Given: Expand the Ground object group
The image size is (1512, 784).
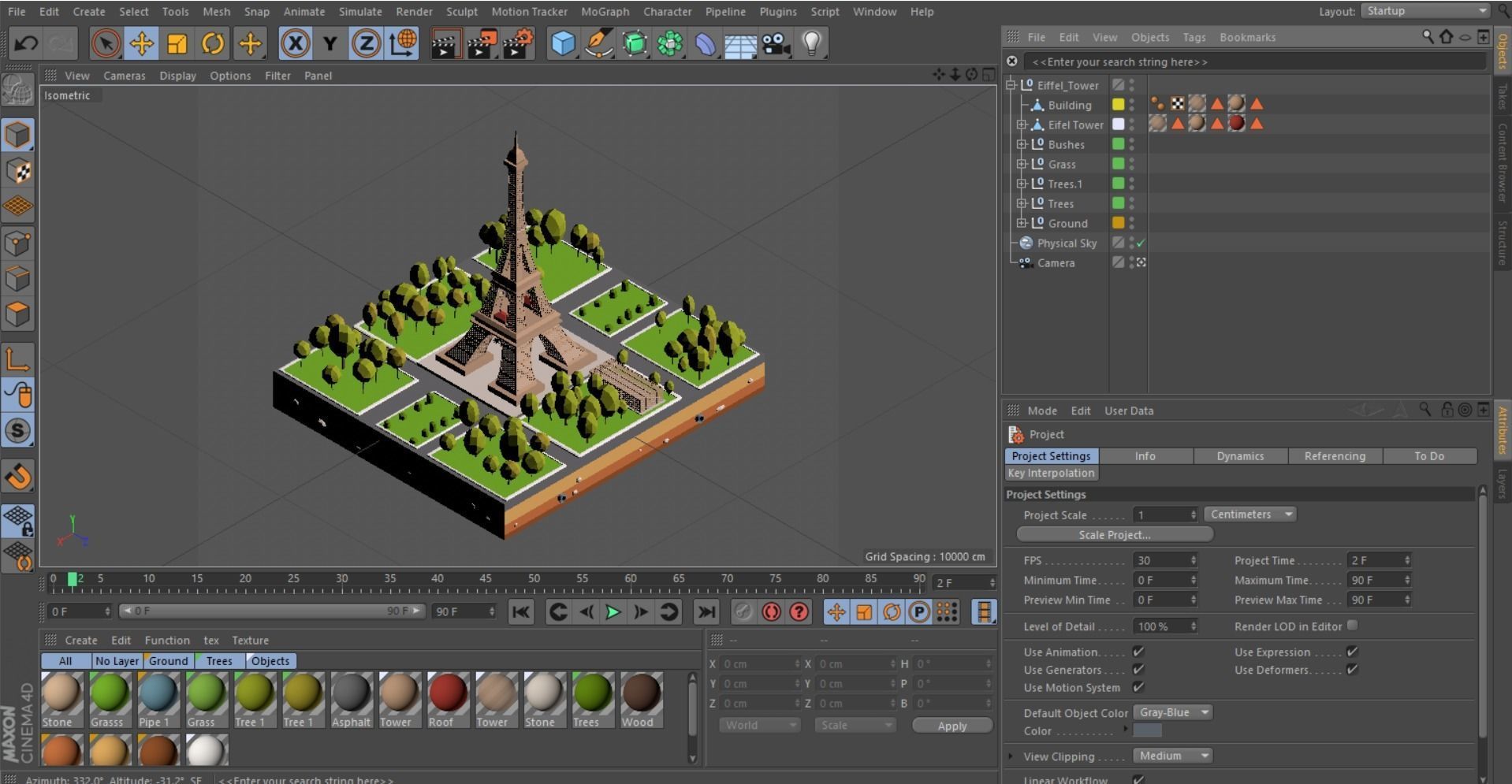Looking at the screenshot, I should coord(1022,223).
